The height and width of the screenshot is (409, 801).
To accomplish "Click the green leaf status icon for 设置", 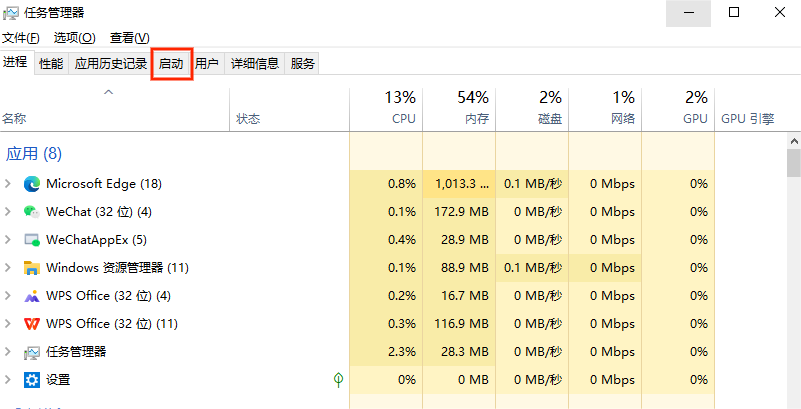I will click(x=338, y=379).
